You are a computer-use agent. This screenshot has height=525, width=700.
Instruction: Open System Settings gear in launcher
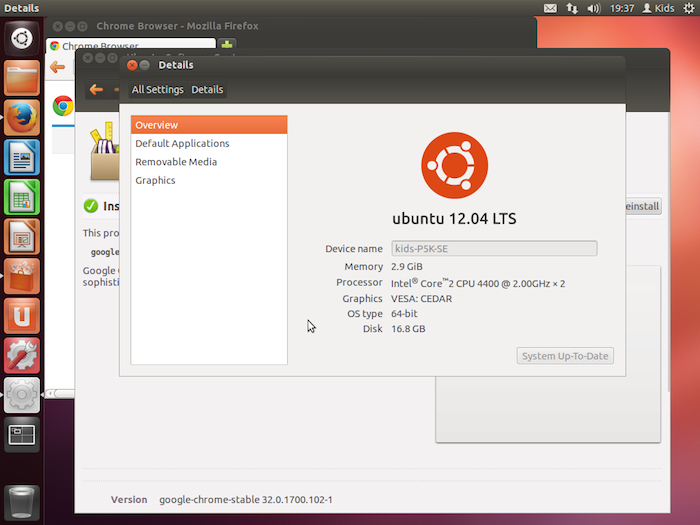[x=21, y=395]
